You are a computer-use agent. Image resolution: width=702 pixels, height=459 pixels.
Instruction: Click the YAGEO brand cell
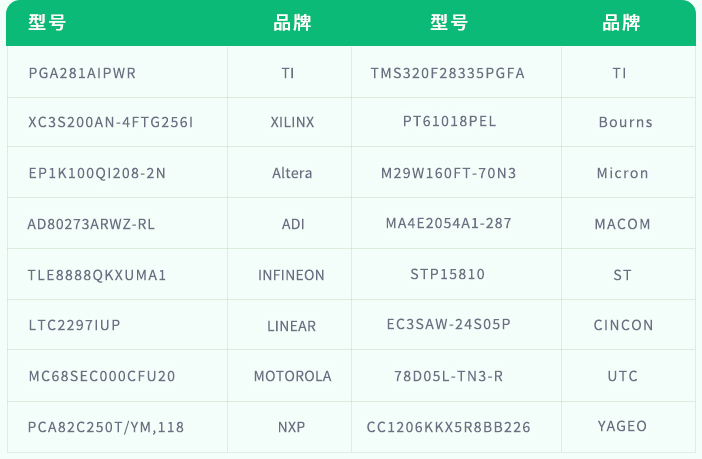[x=622, y=426]
